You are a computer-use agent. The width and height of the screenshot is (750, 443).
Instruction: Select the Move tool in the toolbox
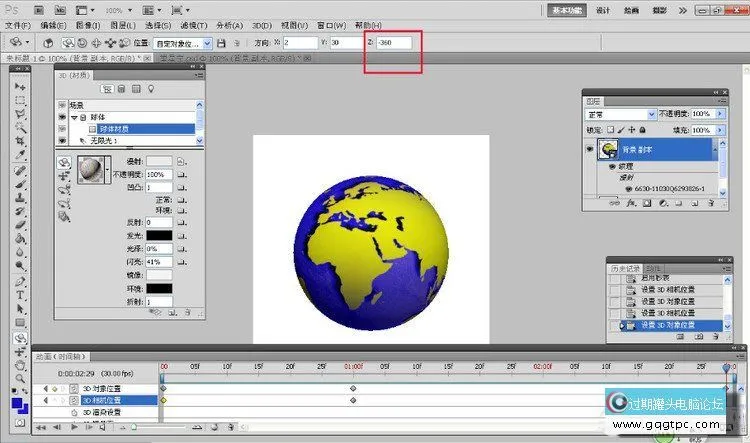tap(20, 87)
